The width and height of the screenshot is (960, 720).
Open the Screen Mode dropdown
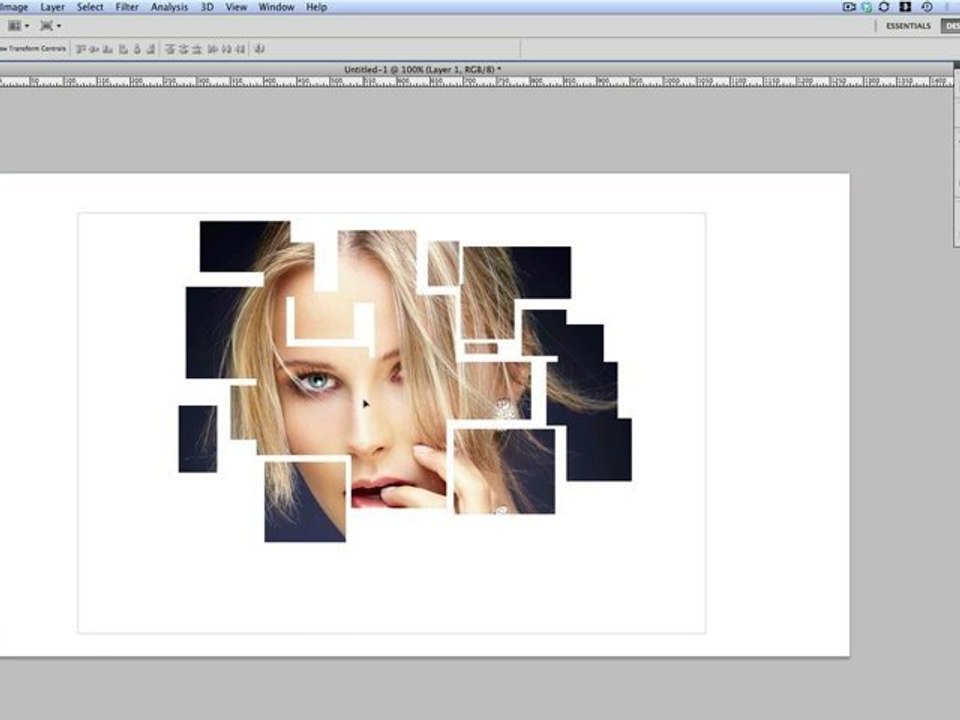click(x=50, y=26)
